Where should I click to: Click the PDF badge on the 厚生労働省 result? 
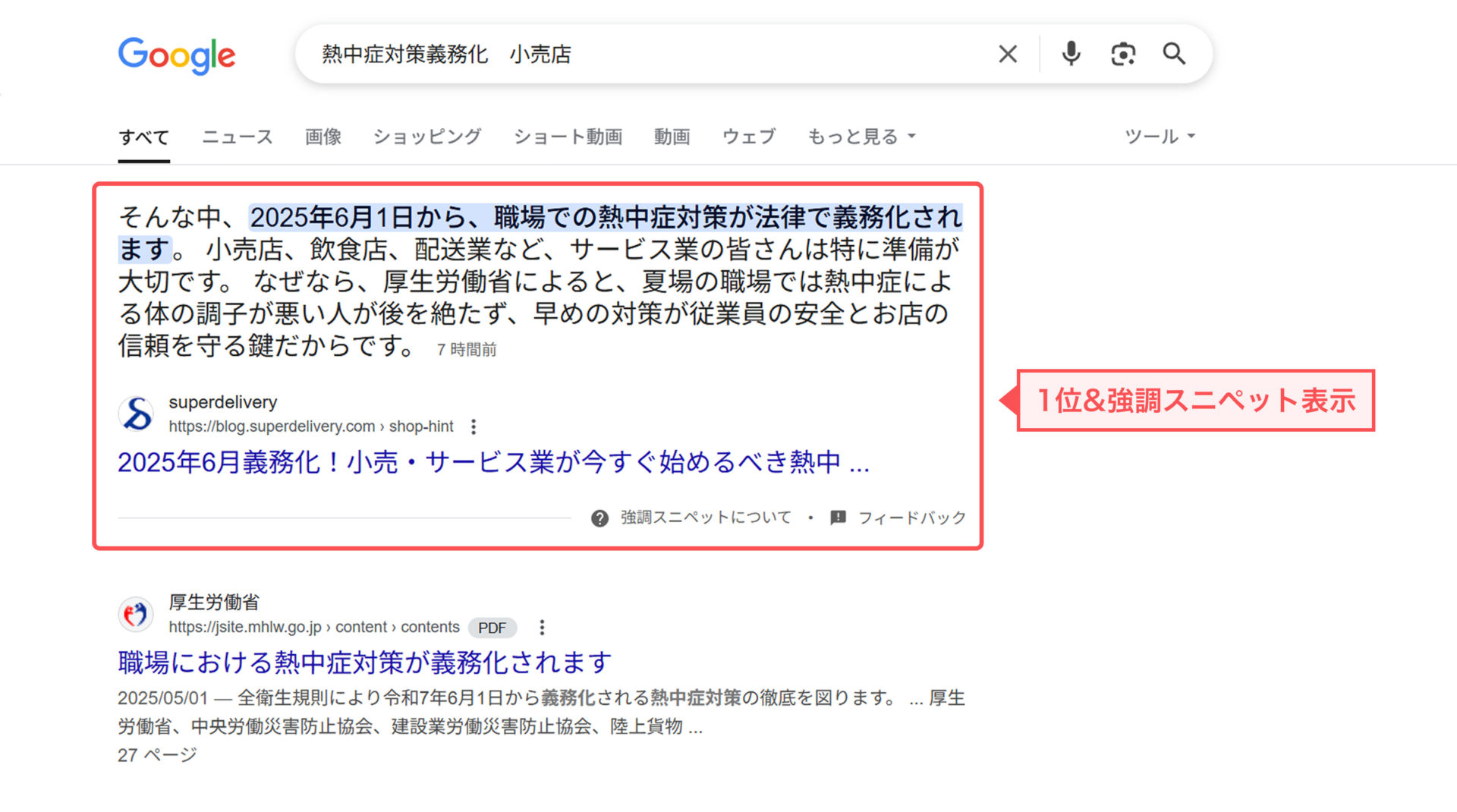[x=492, y=628]
